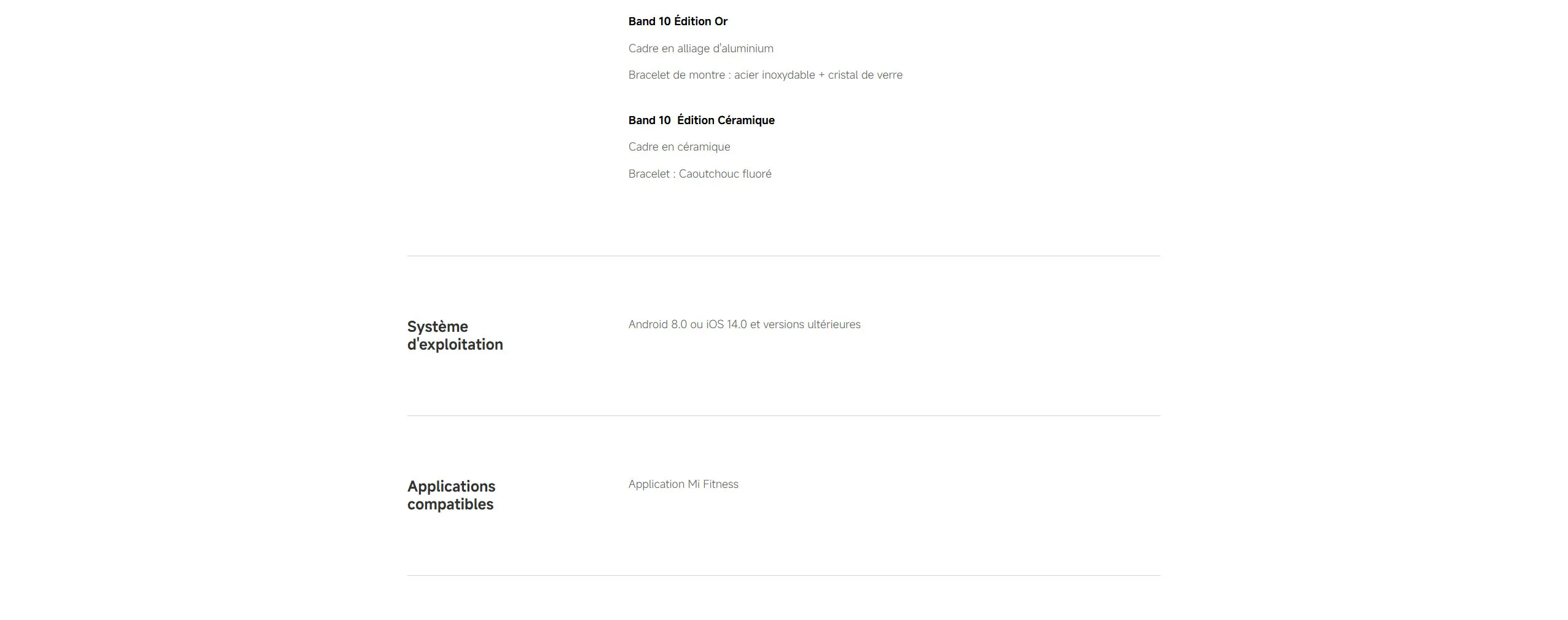This screenshot has width=1568, height=620.
Task: Click the Mi Fitness app name
Action: 713,484
